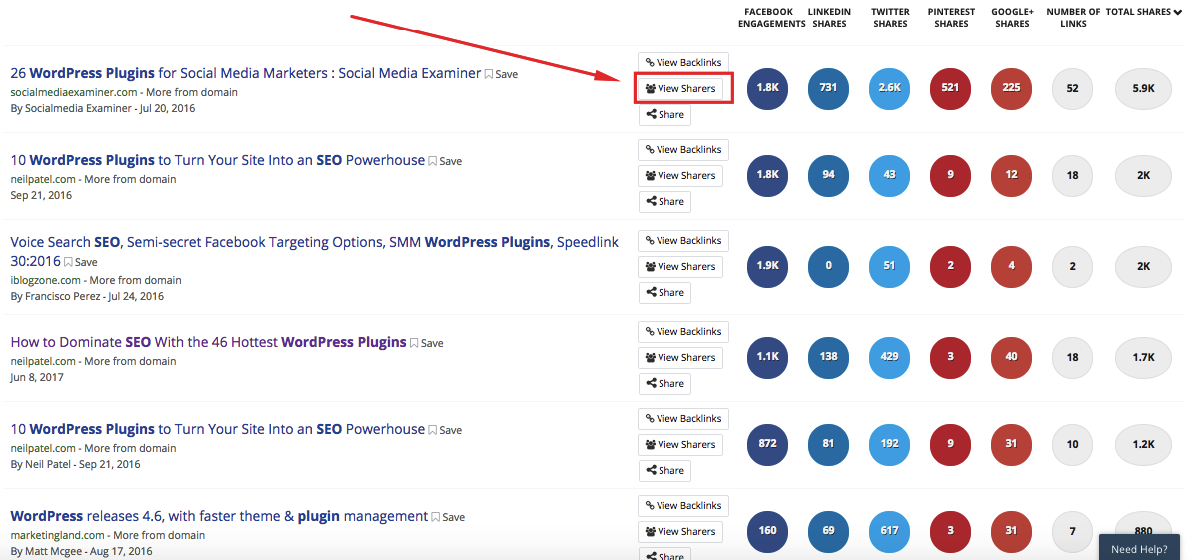Select the 1.9K Facebook engagements circle
The width and height of the screenshot is (1190, 560).
[768, 266]
